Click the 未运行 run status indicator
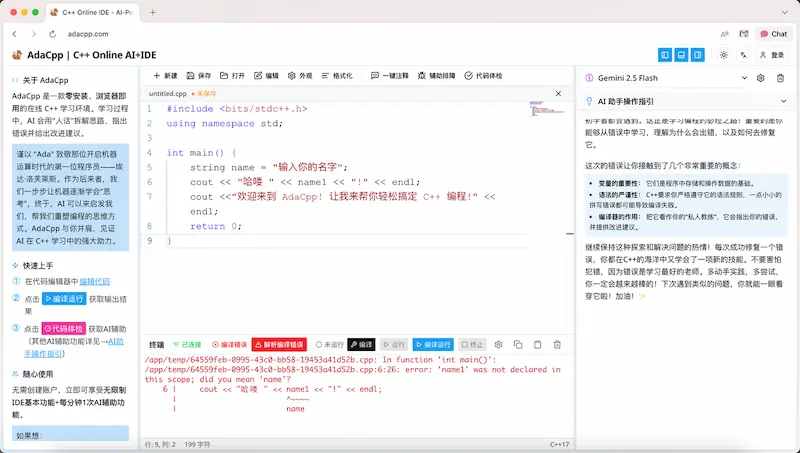Screen dimensions: 800x453 coord(330,344)
